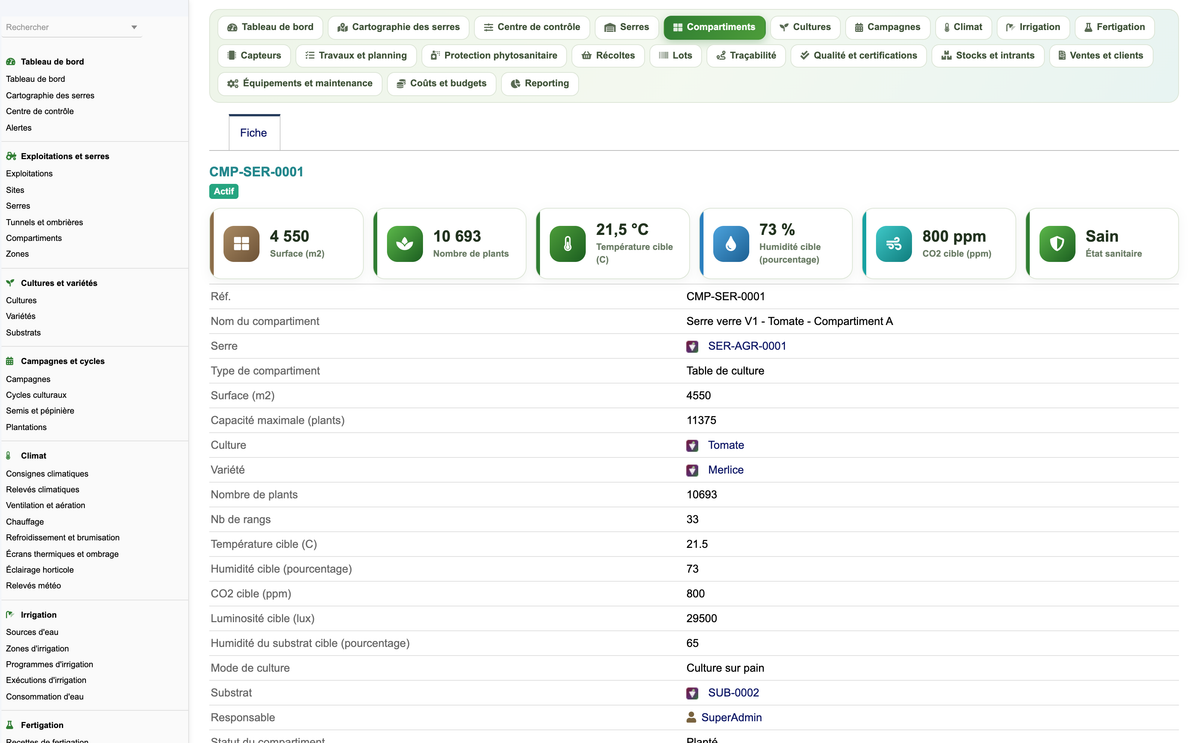Open the Lots menu
1200x743 pixels.
[675, 55]
